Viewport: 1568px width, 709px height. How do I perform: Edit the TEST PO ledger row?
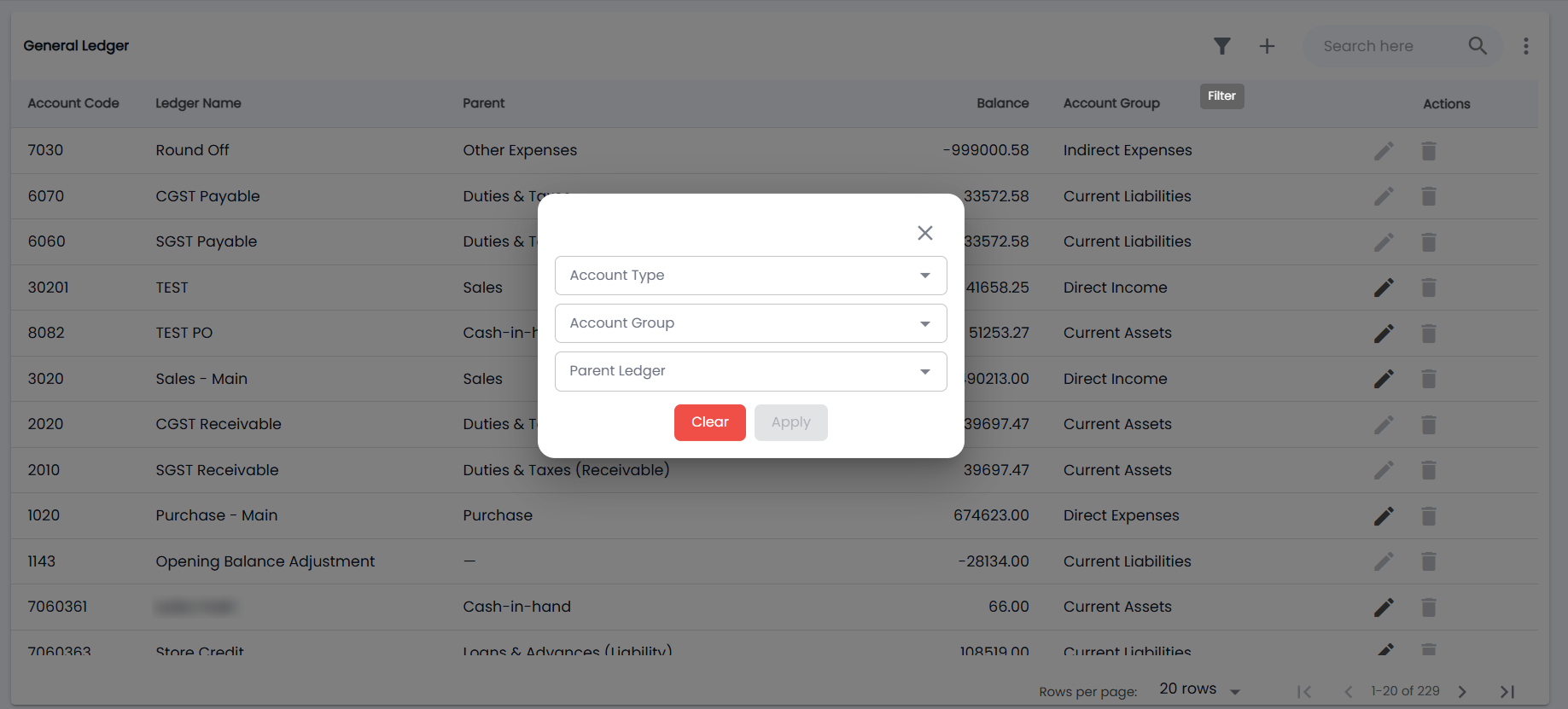[1384, 334]
